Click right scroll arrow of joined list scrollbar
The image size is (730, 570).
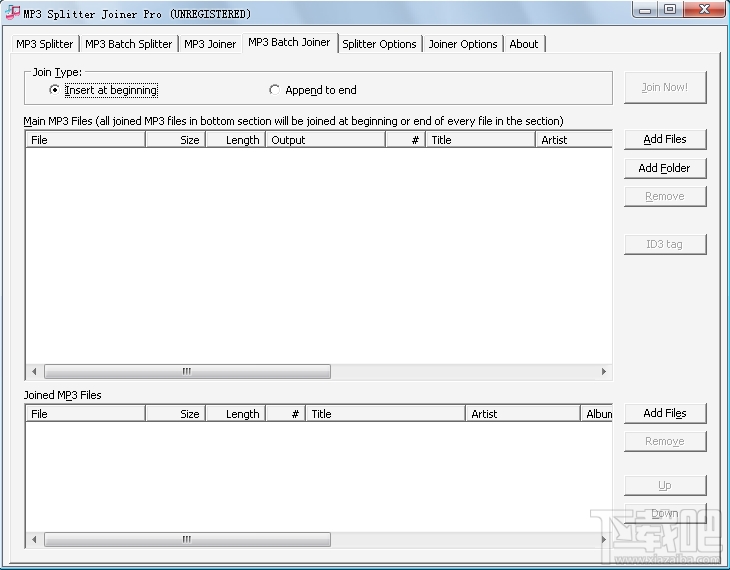tap(604, 539)
